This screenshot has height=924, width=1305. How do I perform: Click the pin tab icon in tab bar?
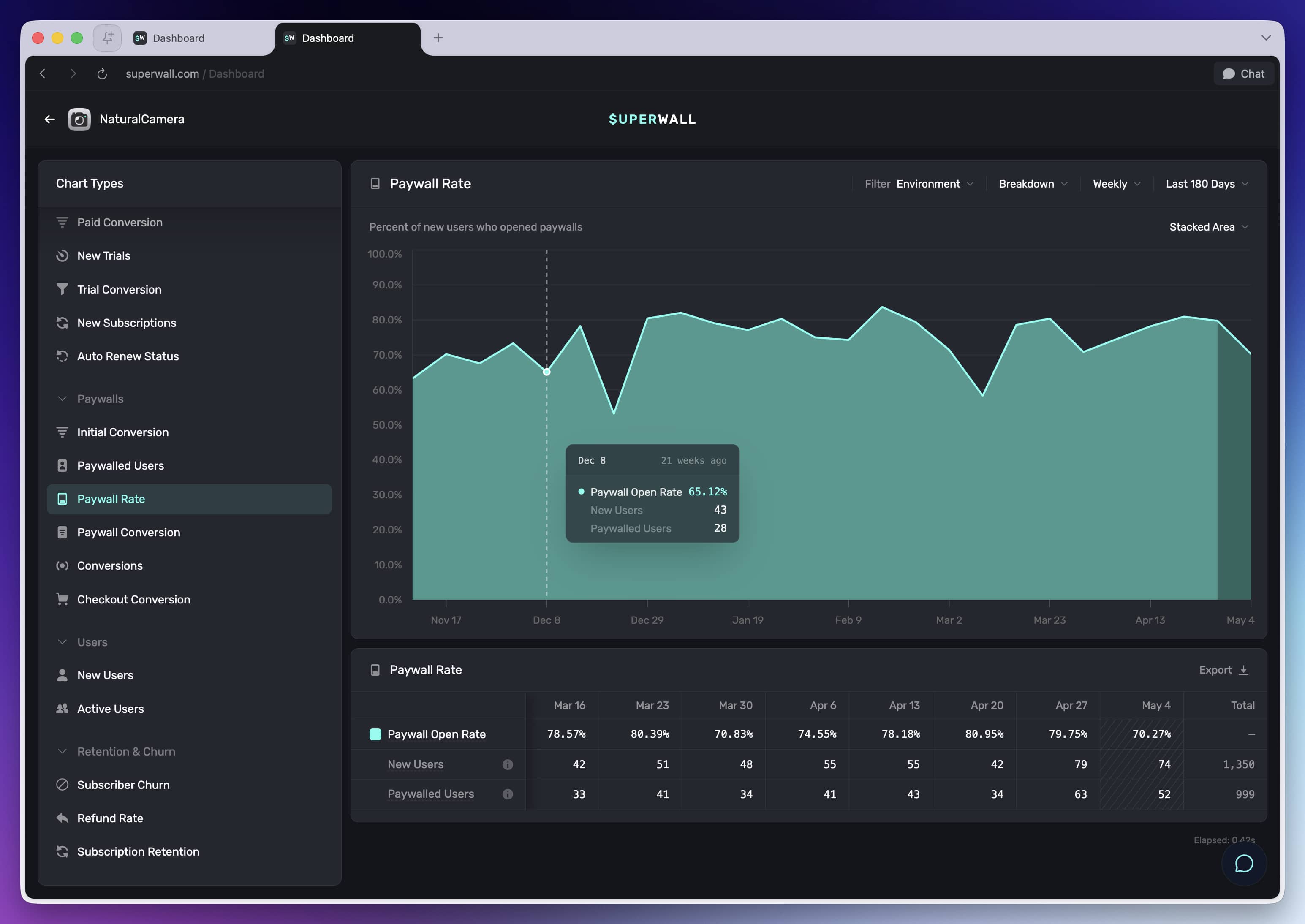click(108, 38)
